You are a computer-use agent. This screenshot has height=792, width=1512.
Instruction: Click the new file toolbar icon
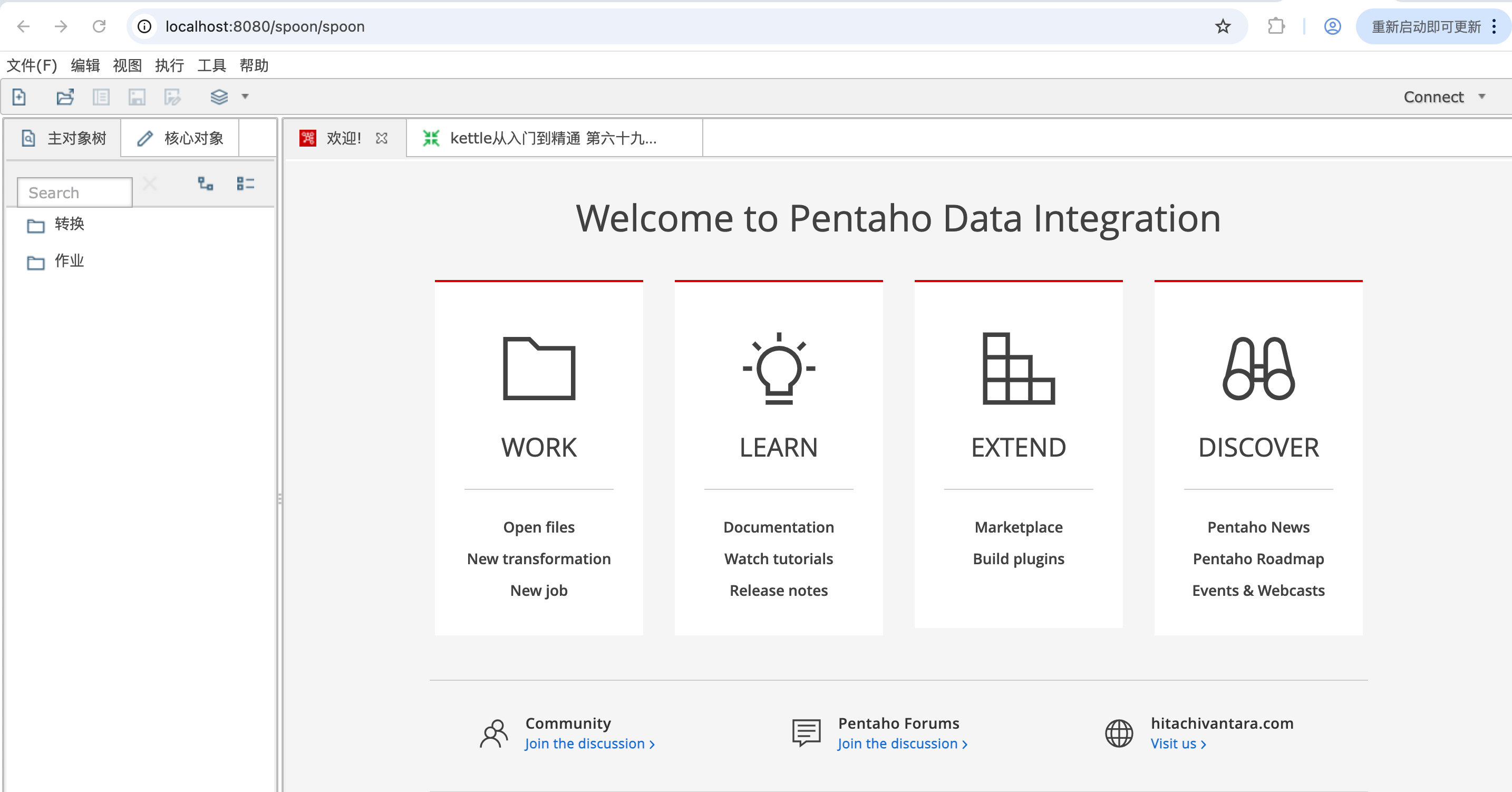pos(20,97)
